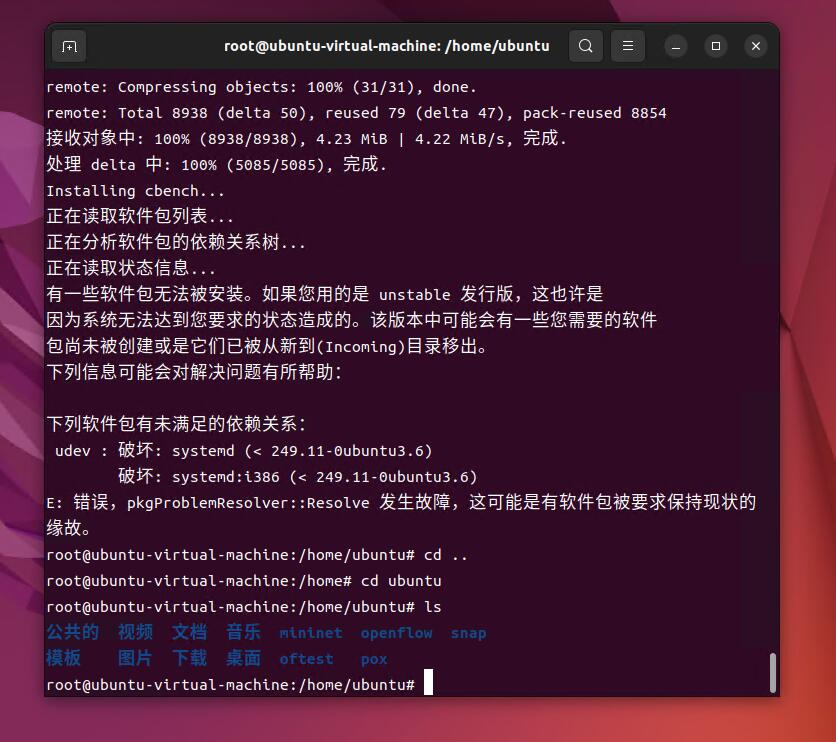836x742 pixels.
Task: Click the terminal vertical scrollbar
Action: [x=773, y=673]
